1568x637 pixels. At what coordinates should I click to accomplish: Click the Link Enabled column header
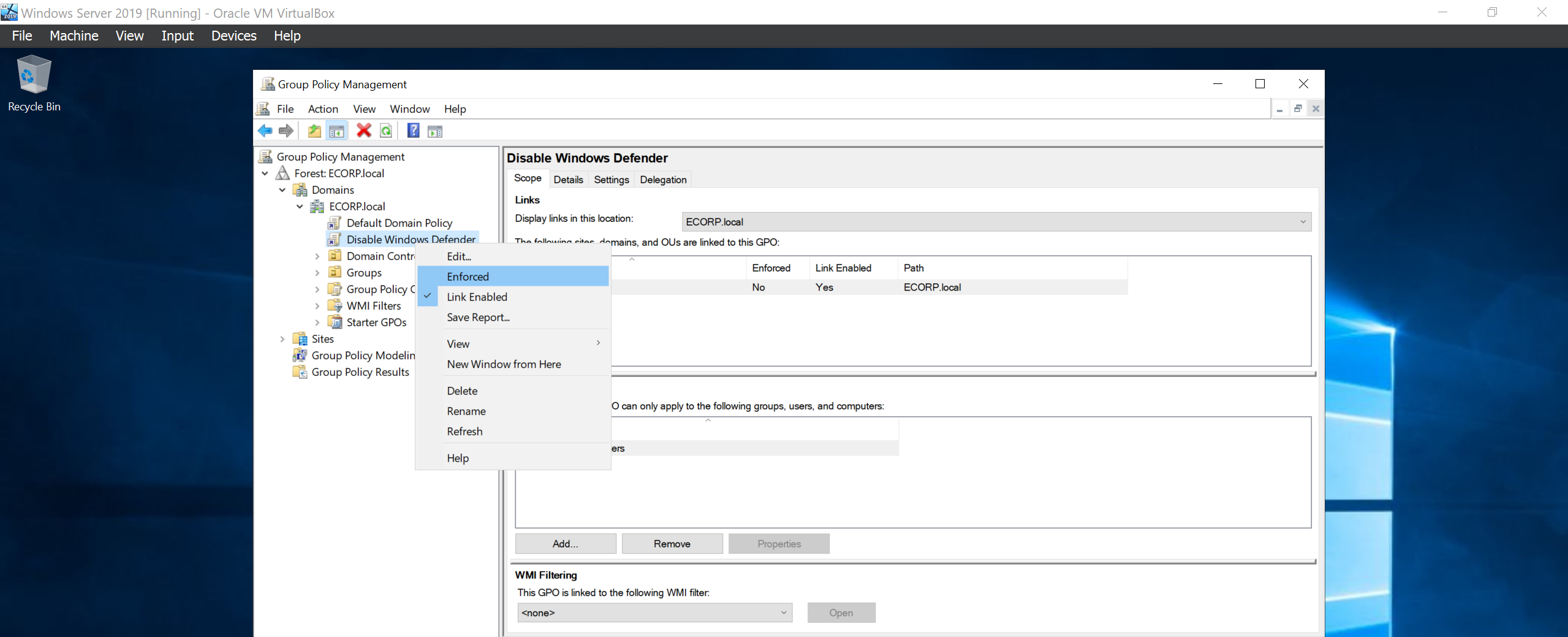point(853,268)
